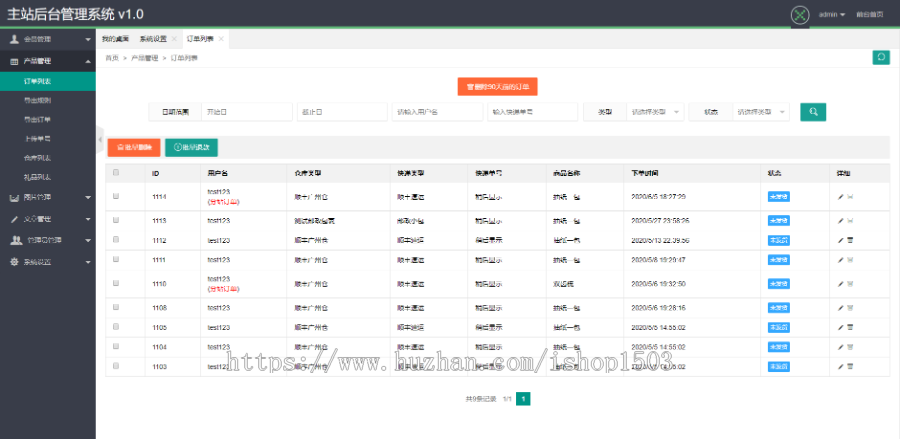
Task: Click the orange delete-90-day-orders button
Action: coord(497,87)
